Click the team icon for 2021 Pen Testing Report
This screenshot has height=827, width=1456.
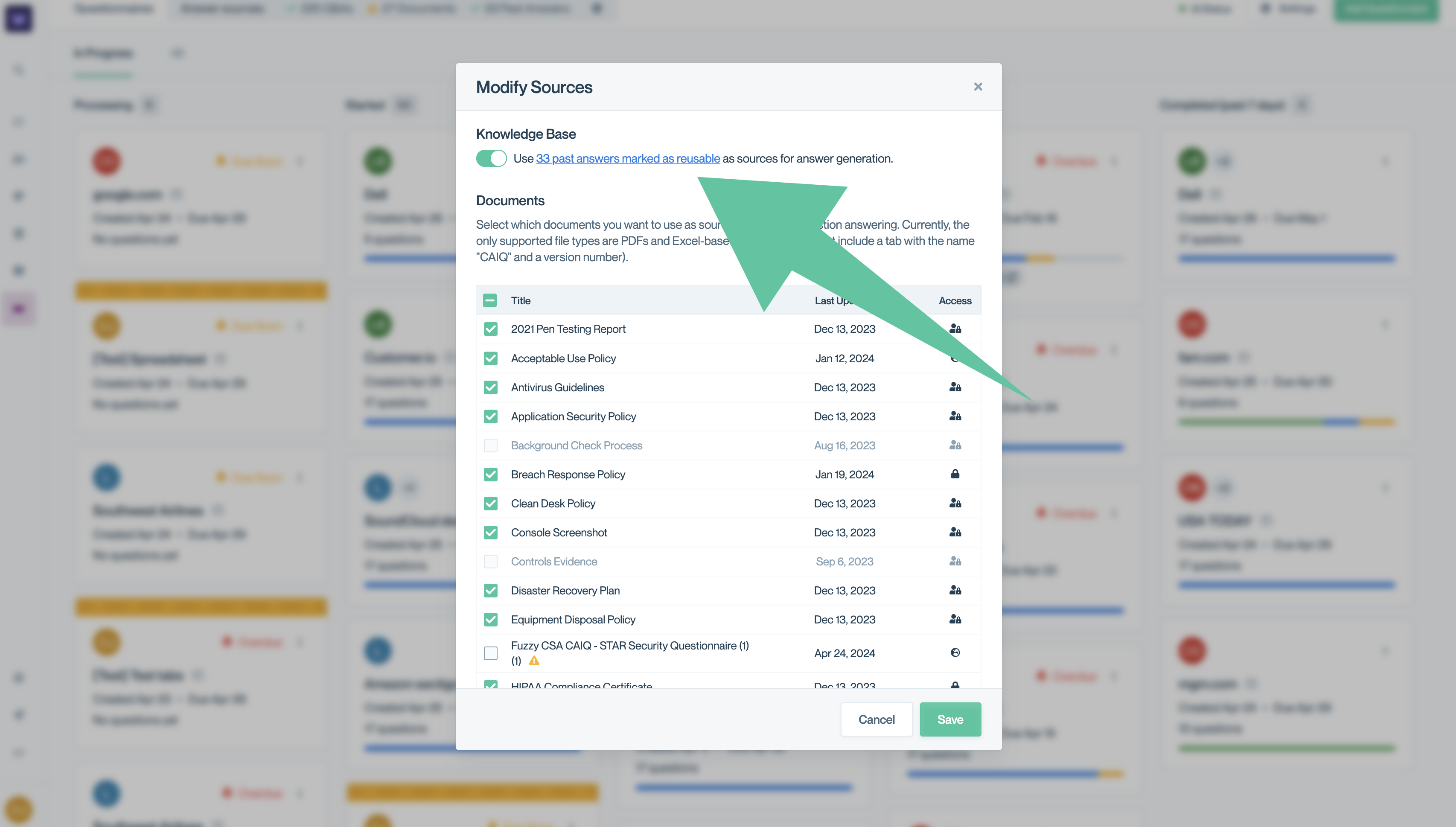point(955,329)
